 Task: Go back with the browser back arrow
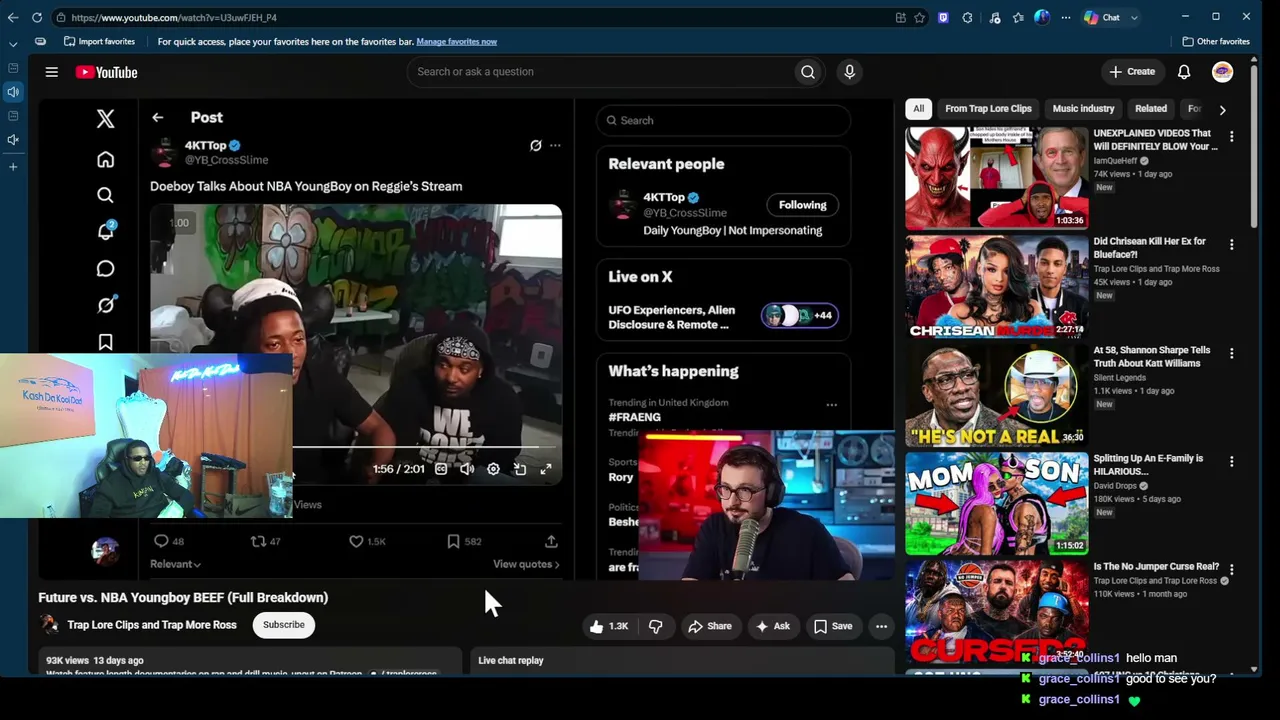point(12,17)
